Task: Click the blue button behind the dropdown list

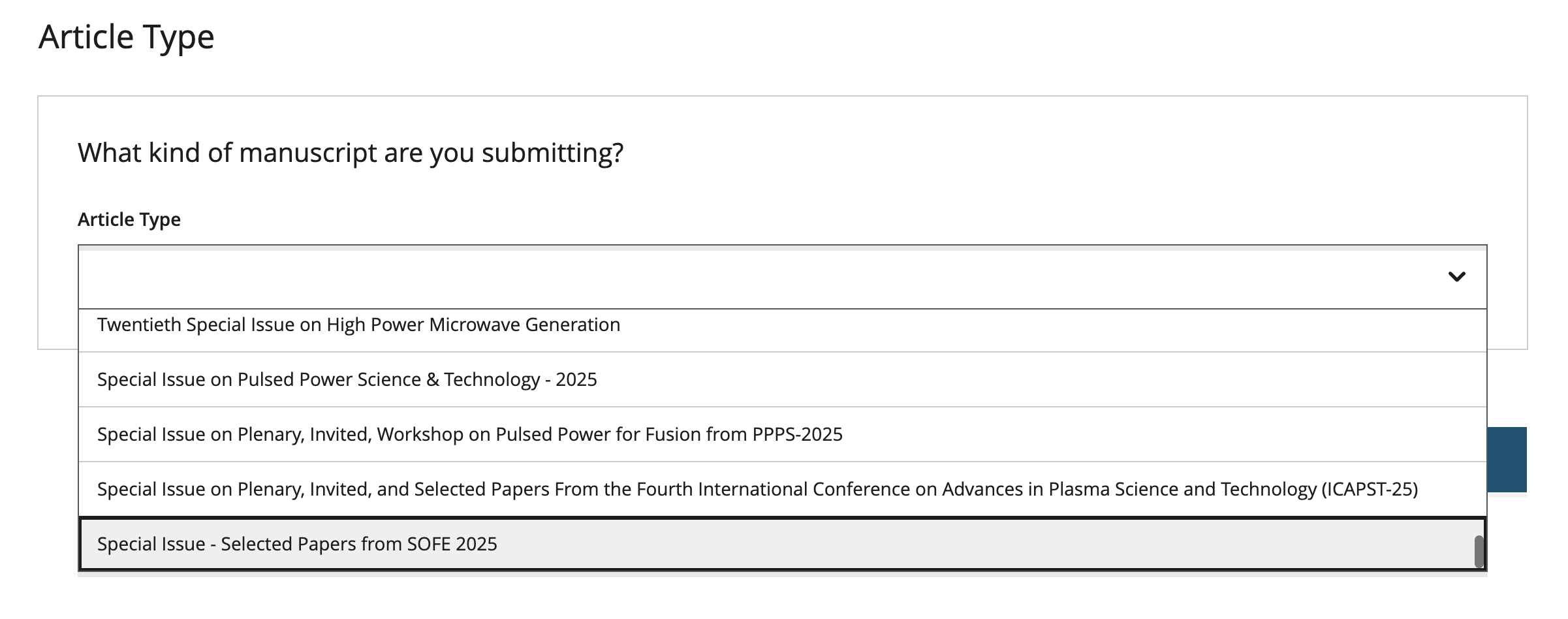Action: coord(1507,460)
